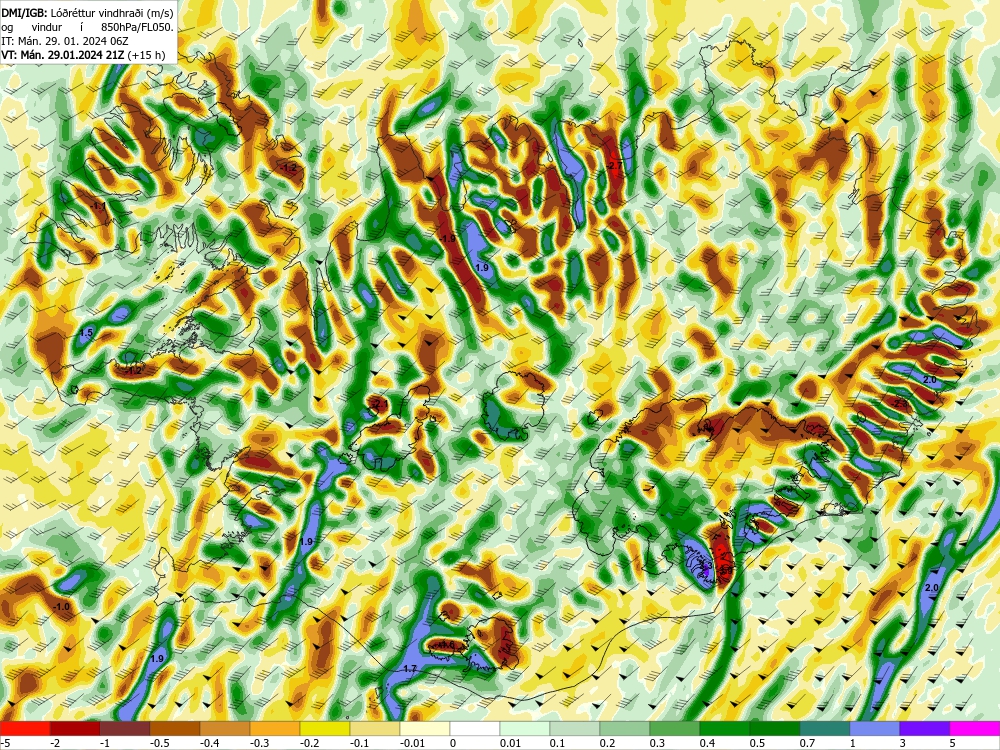This screenshot has width=1000, height=750.
Task: Click the legend tick label '-2'
Action: 55,743
